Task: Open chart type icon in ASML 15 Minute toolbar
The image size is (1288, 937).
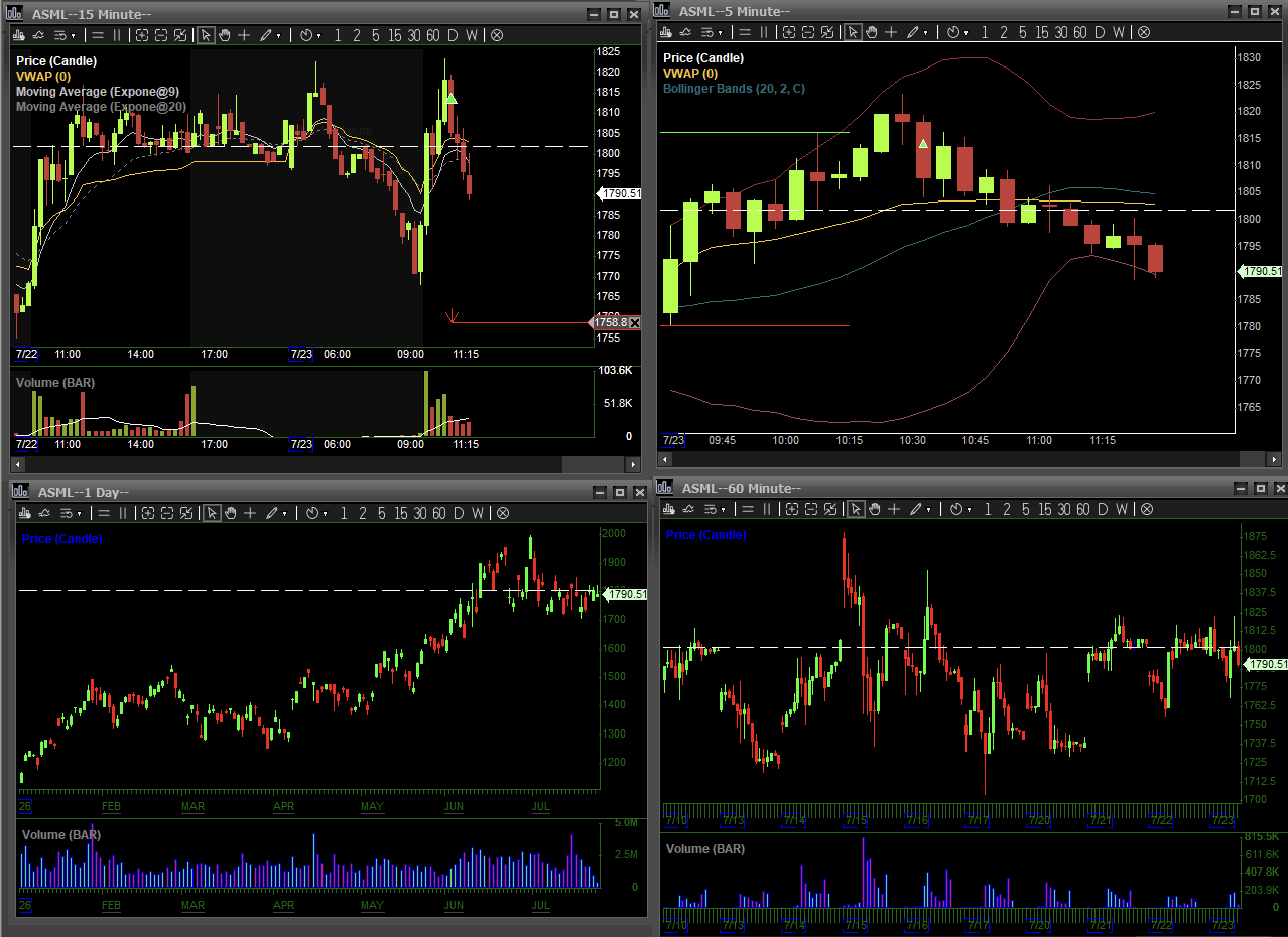Action: [19, 36]
